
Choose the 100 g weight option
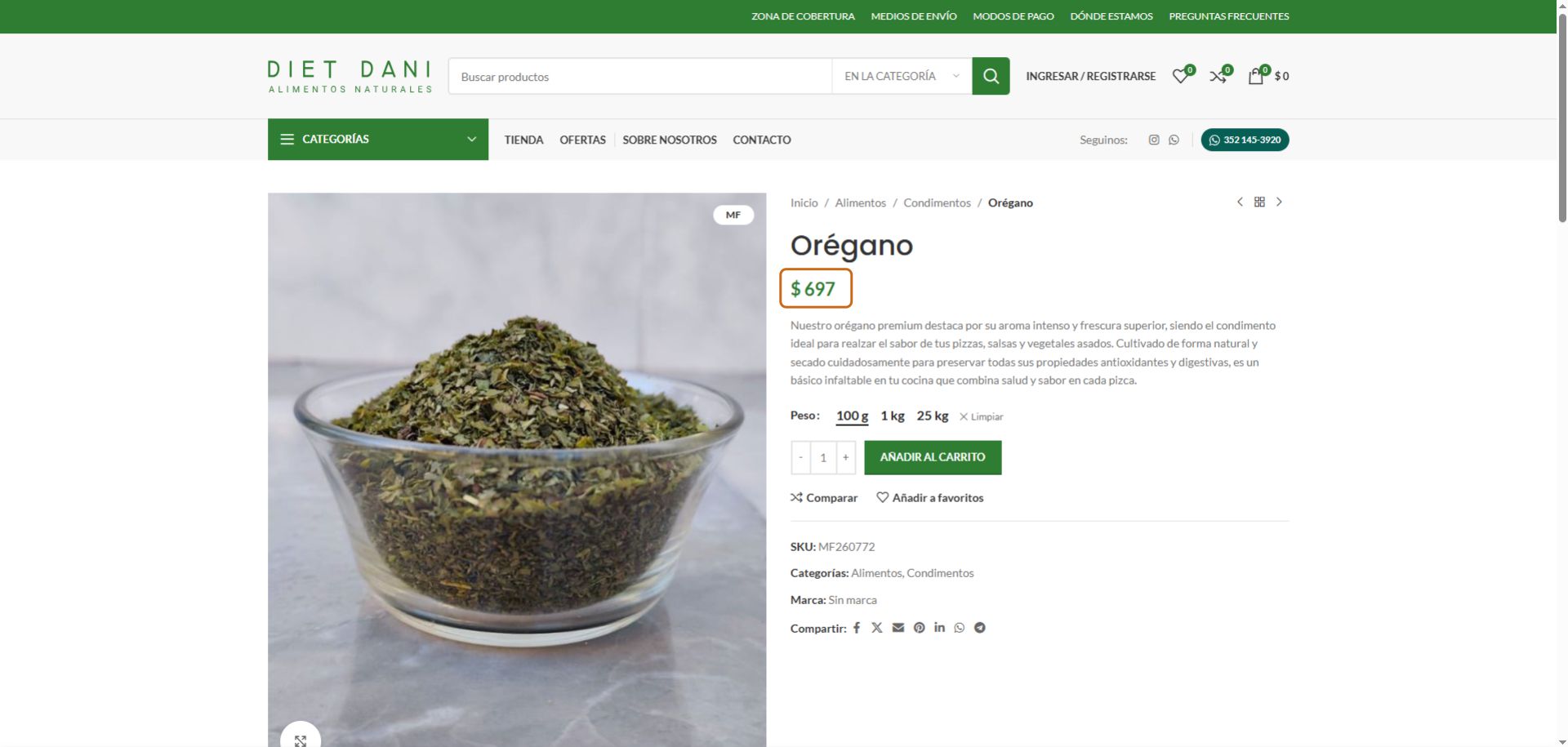[852, 416]
